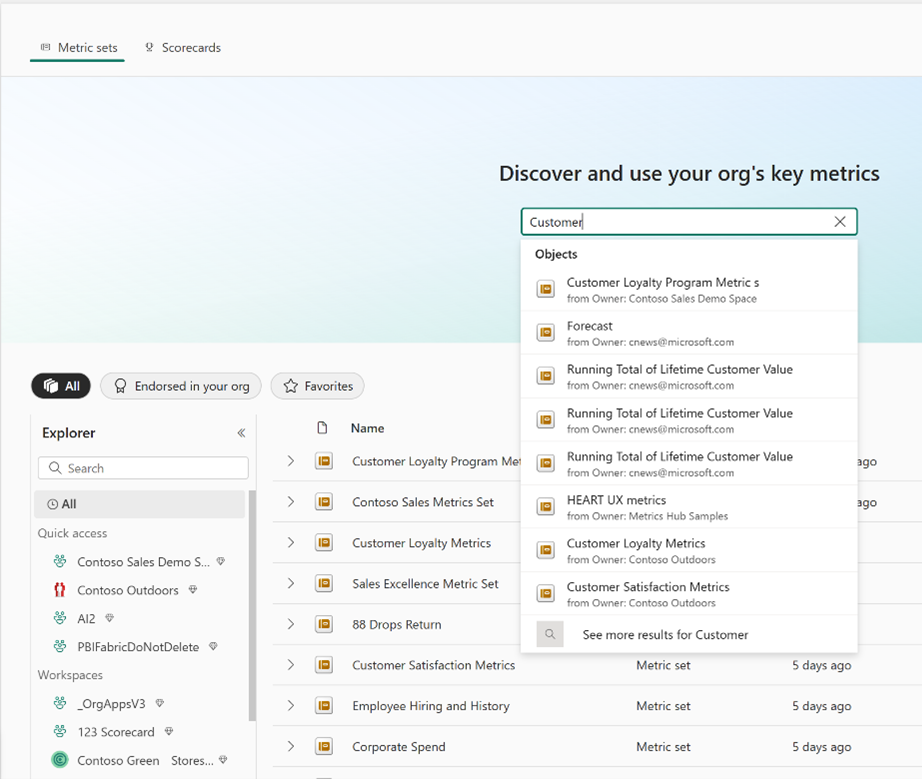Filter by Endorsed in your org
Screen dimensions: 922x779
pyautogui.click(x=181, y=386)
